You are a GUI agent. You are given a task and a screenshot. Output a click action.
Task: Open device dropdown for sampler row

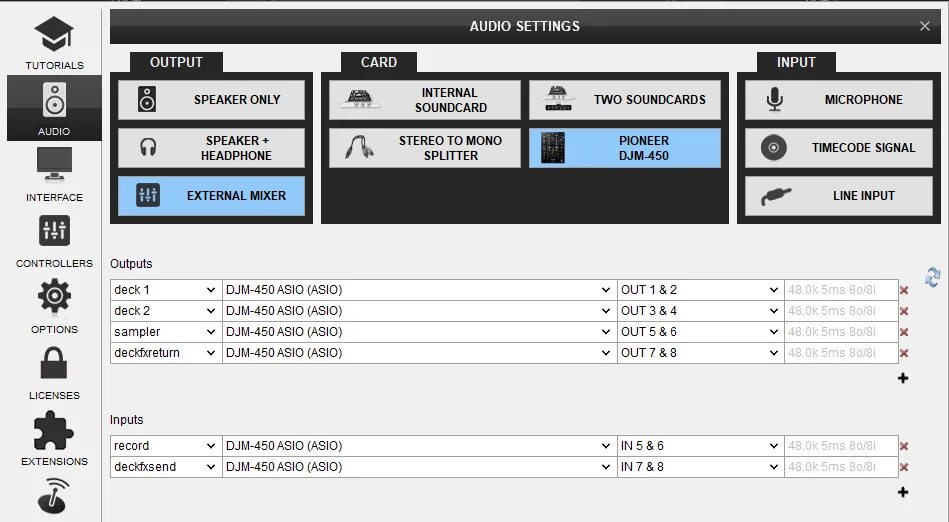point(419,332)
